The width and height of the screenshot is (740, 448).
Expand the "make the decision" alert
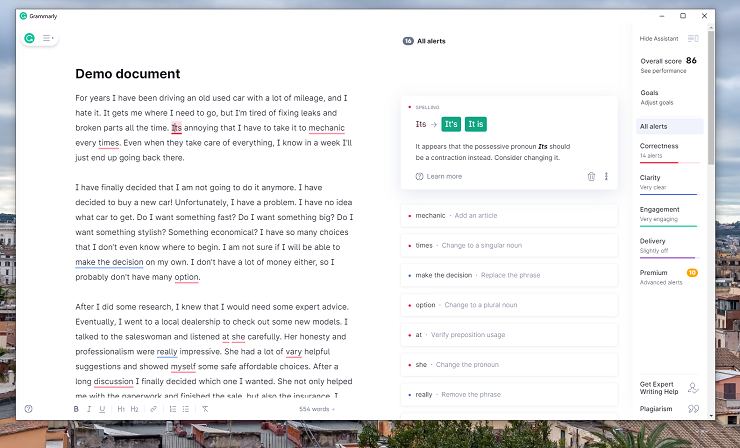509,275
